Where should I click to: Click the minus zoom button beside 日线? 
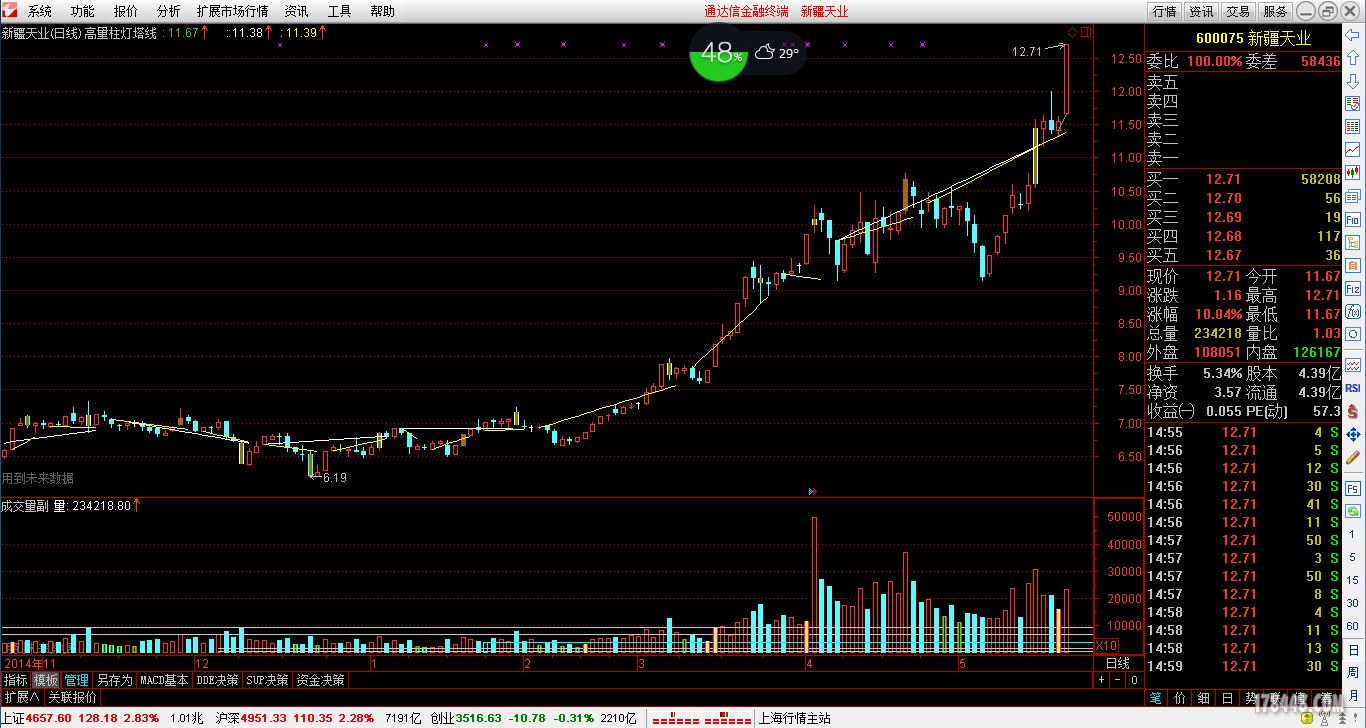1118,680
